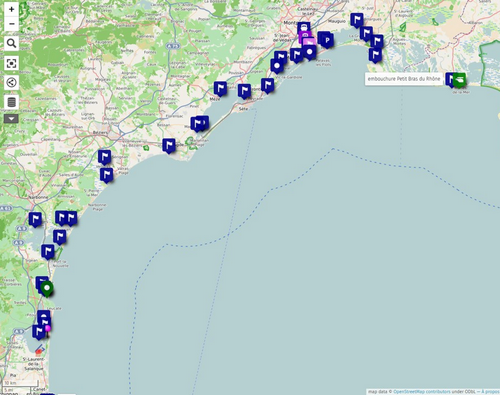Screen dimensions: 500x395
Task: Select the flag marker at Sète
Action: pyautogui.click(x=244, y=91)
